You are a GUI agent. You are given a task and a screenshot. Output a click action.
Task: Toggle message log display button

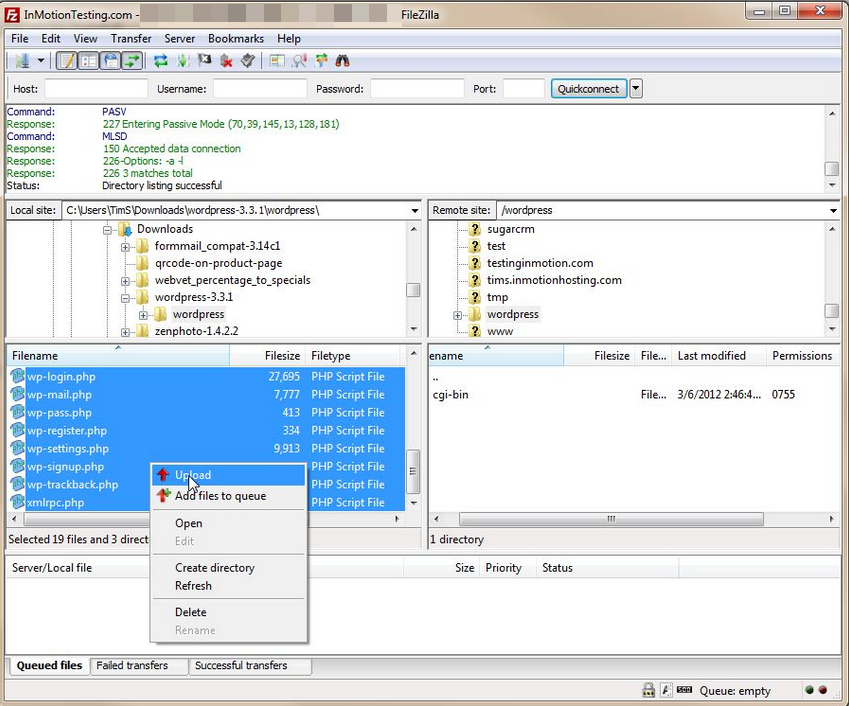(x=67, y=61)
